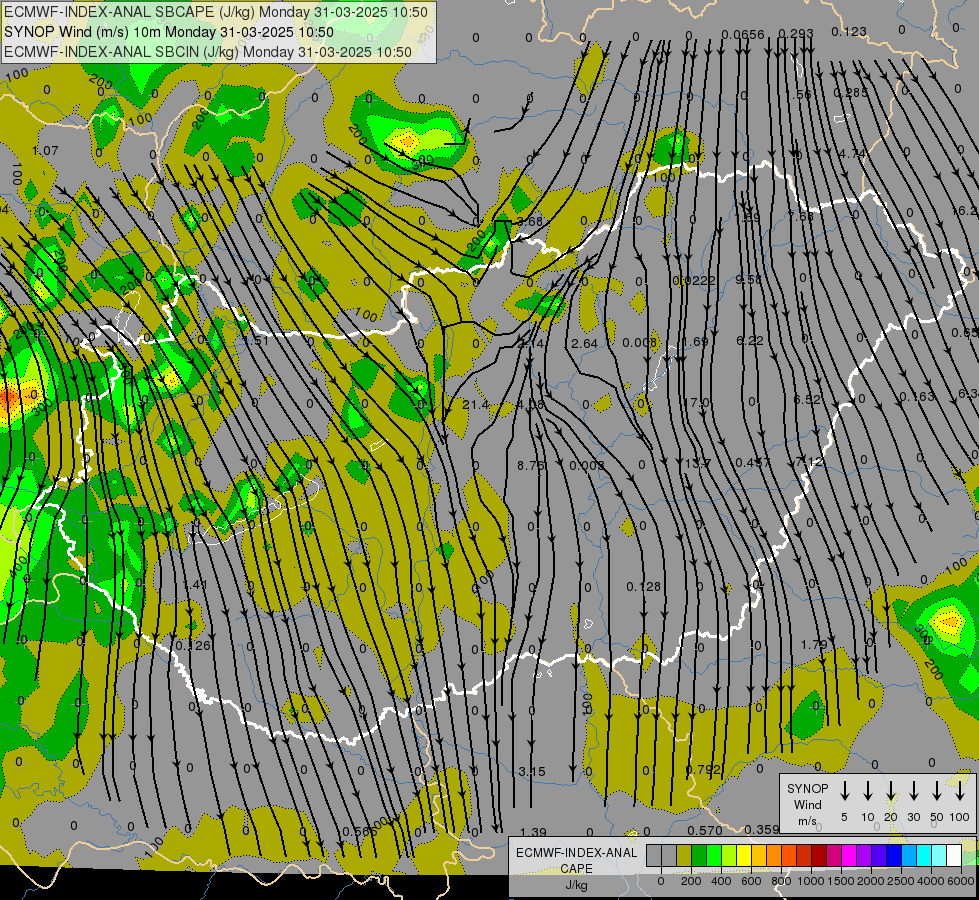Click the map value '1.79'
The height and width of the screenshot is (900, 979).
click(814, 645)
